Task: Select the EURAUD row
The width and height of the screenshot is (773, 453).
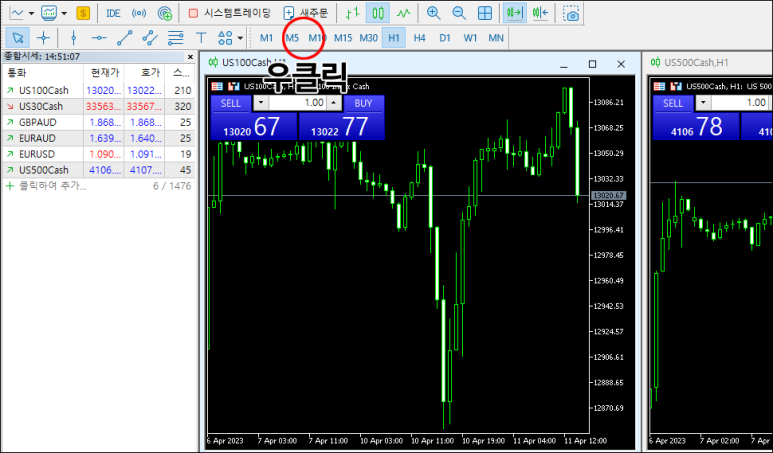Action: [98, 139]
